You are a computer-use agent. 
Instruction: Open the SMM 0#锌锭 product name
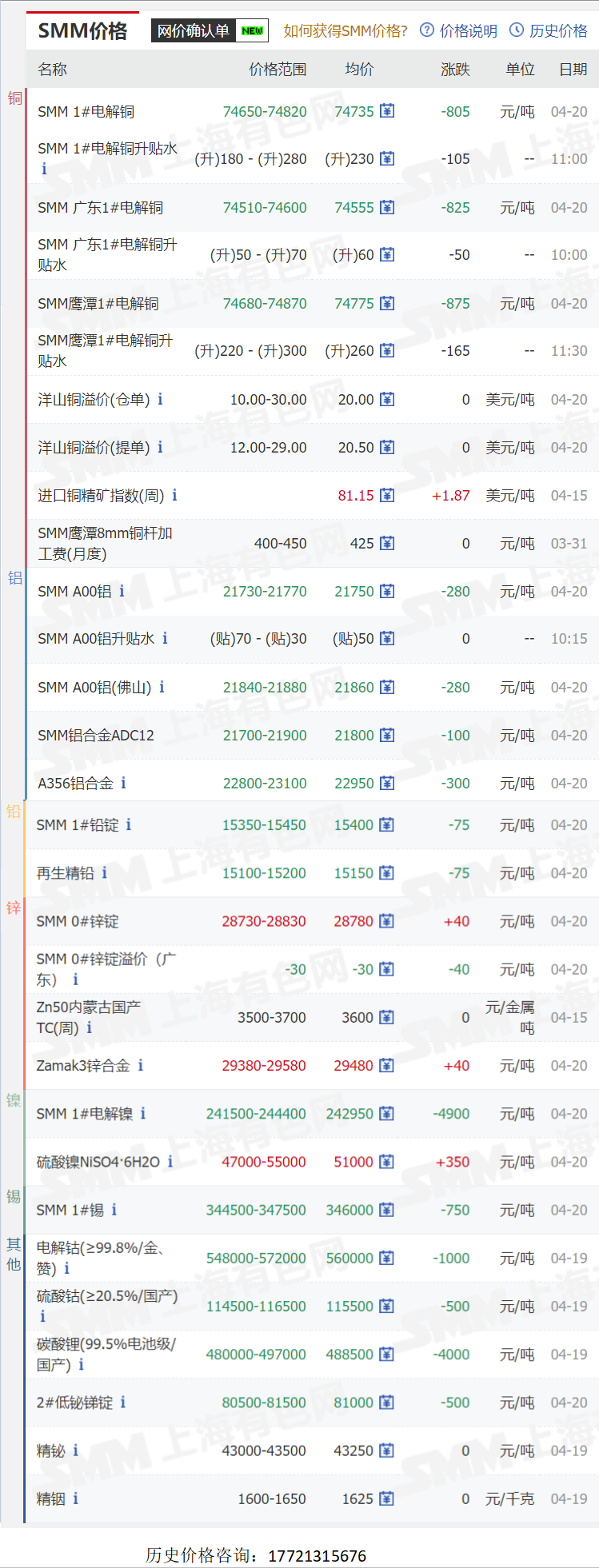[x=78, y=921]
